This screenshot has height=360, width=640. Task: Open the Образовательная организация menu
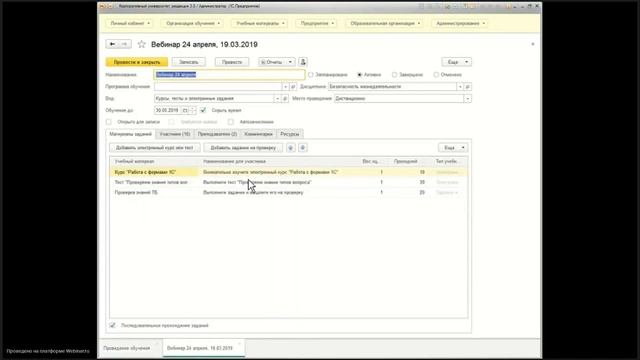(385, 23)
